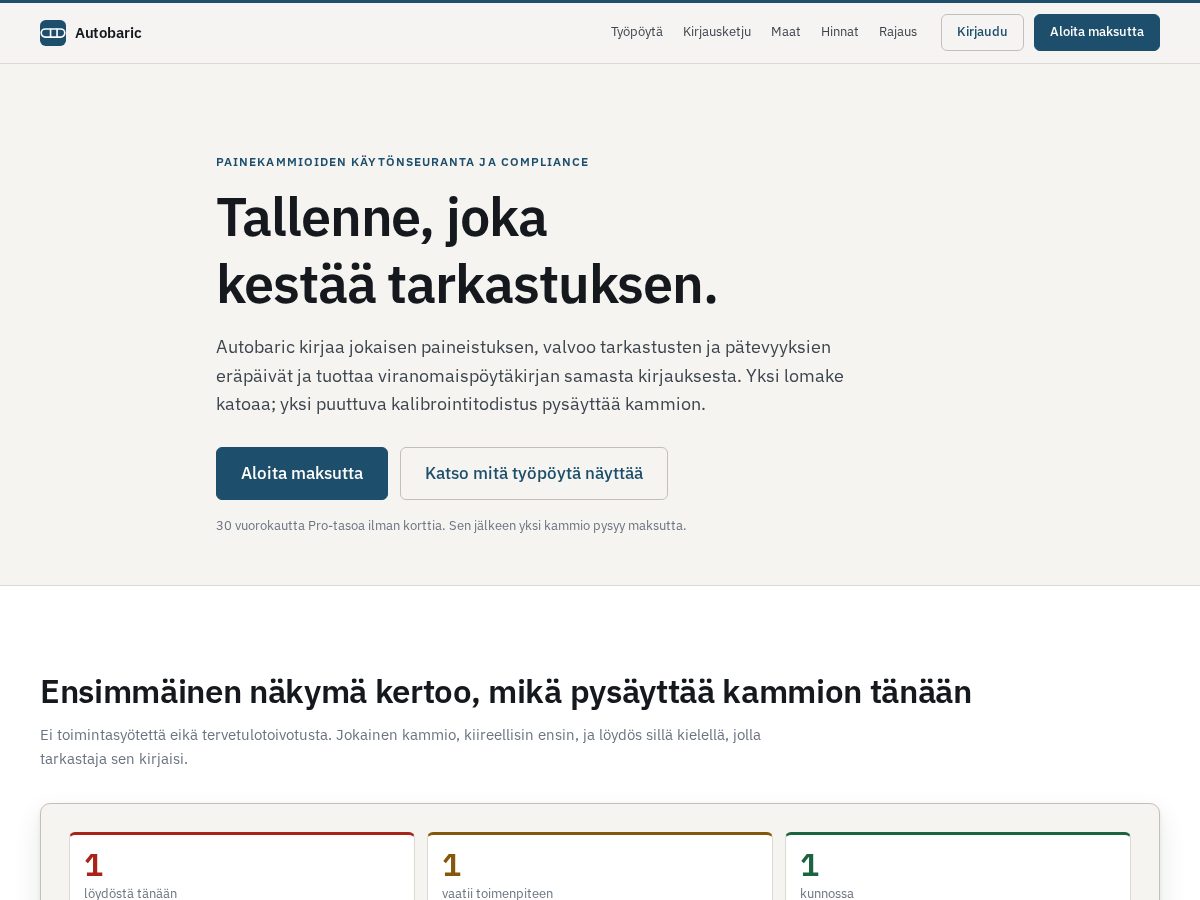This screenshot has width=1200, height=900.
Task: Click the paragraph beginning Autobaric kirjaa jokaisen
Action: tap(530, 376)
